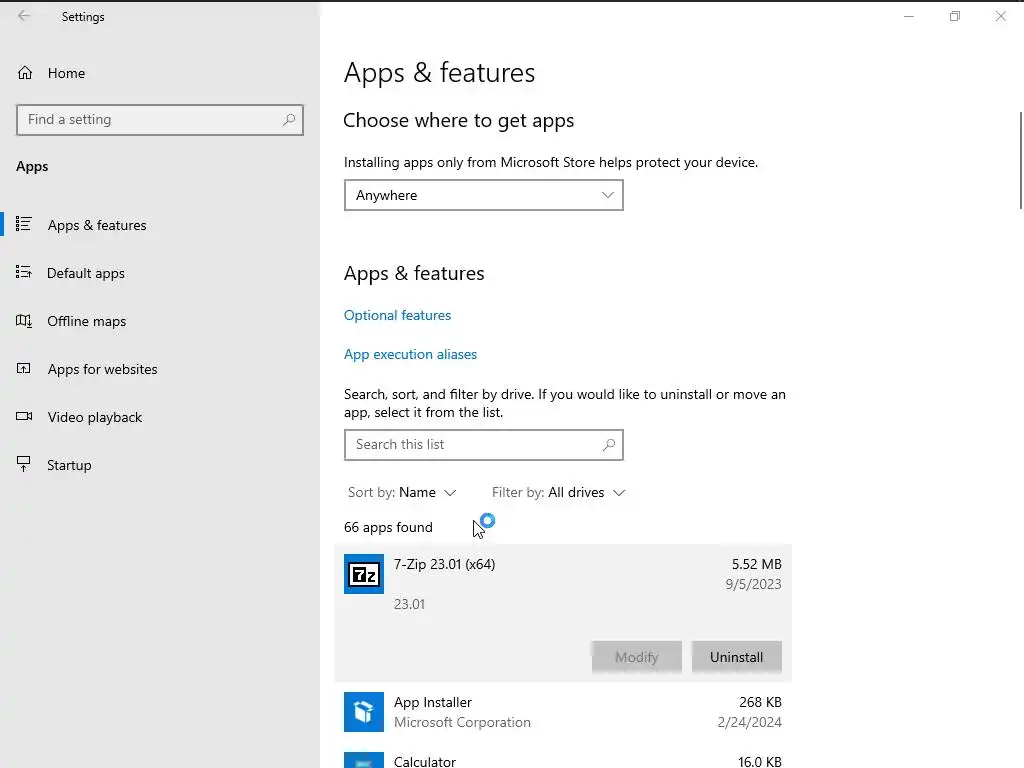The width and height of the screenshot is (1024, 768).
Task: Click the Microsoft Corporation publisher text
Action: [x=462, y=722]
